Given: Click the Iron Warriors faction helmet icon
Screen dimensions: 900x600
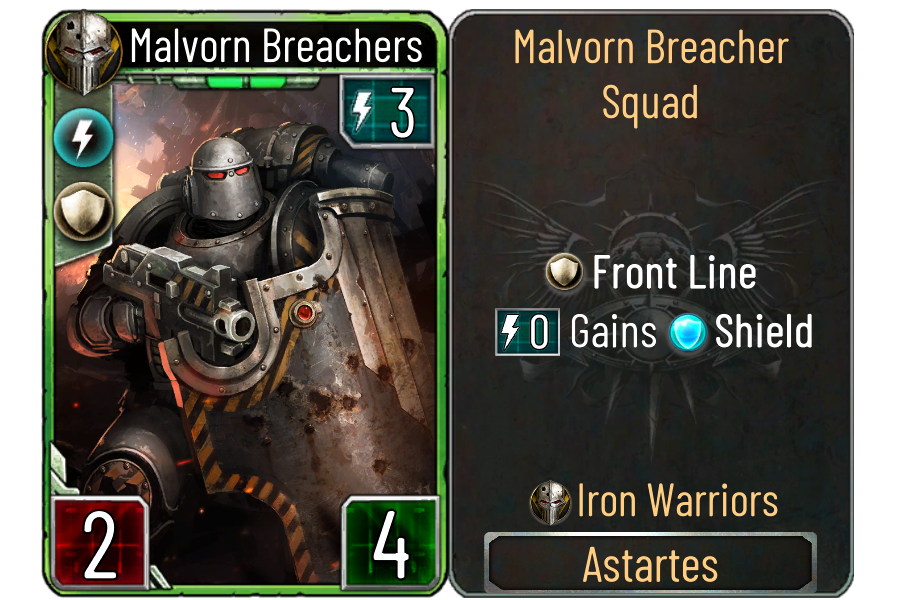Looking at the screenshot, I should [x=550, y=502].
